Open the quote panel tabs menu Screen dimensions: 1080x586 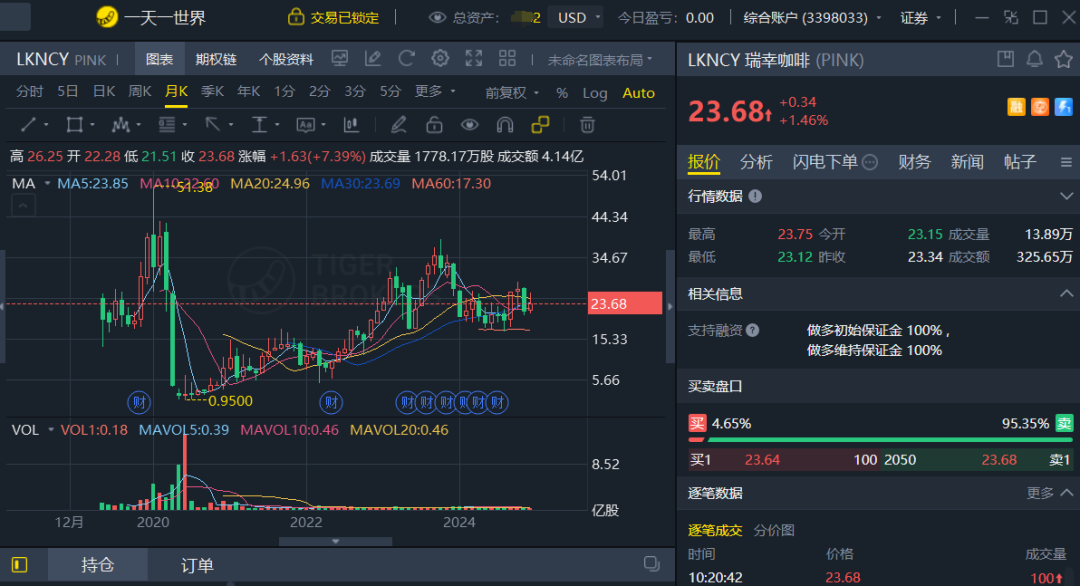point(1066,162)
